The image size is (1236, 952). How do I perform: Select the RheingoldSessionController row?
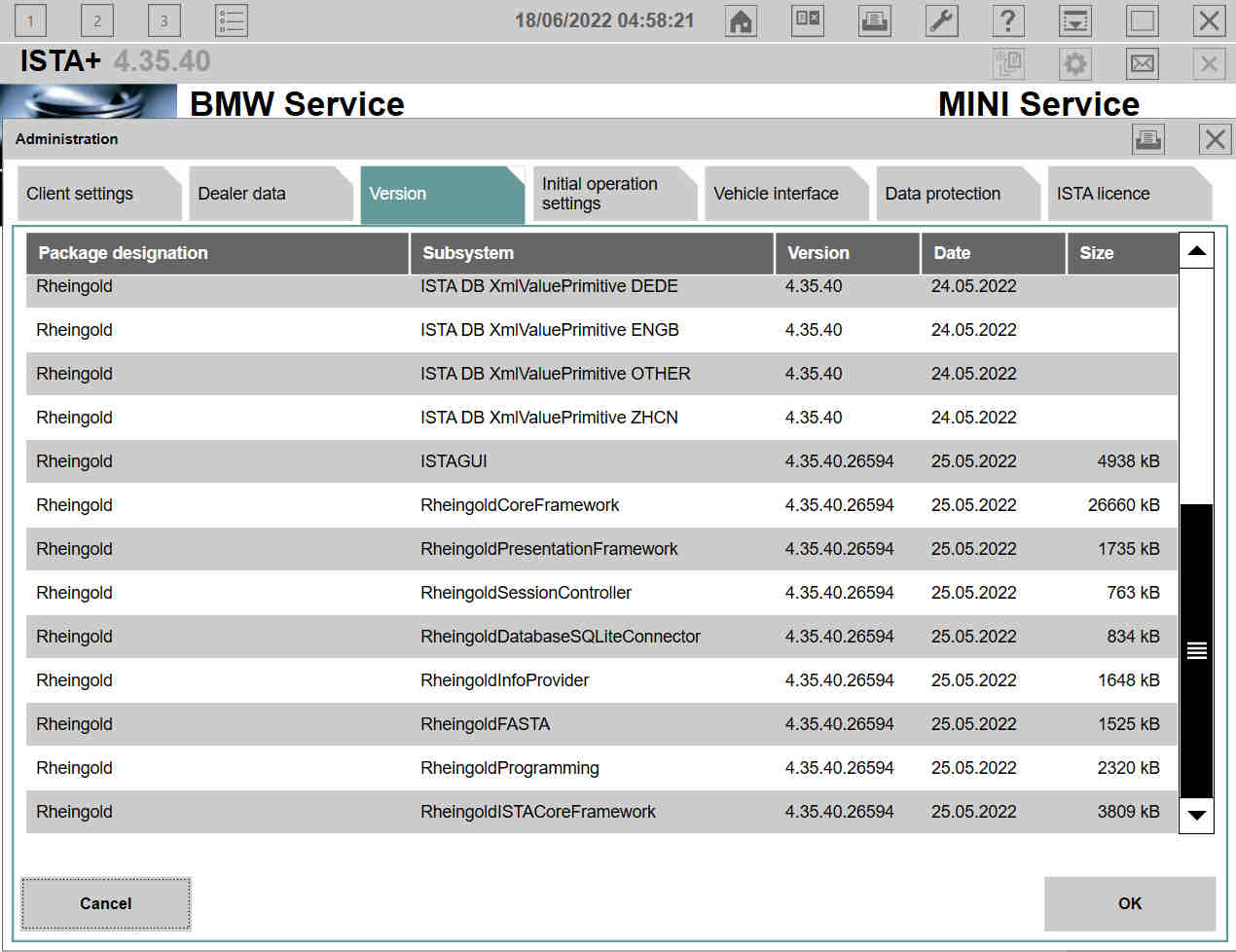point(601,593)
